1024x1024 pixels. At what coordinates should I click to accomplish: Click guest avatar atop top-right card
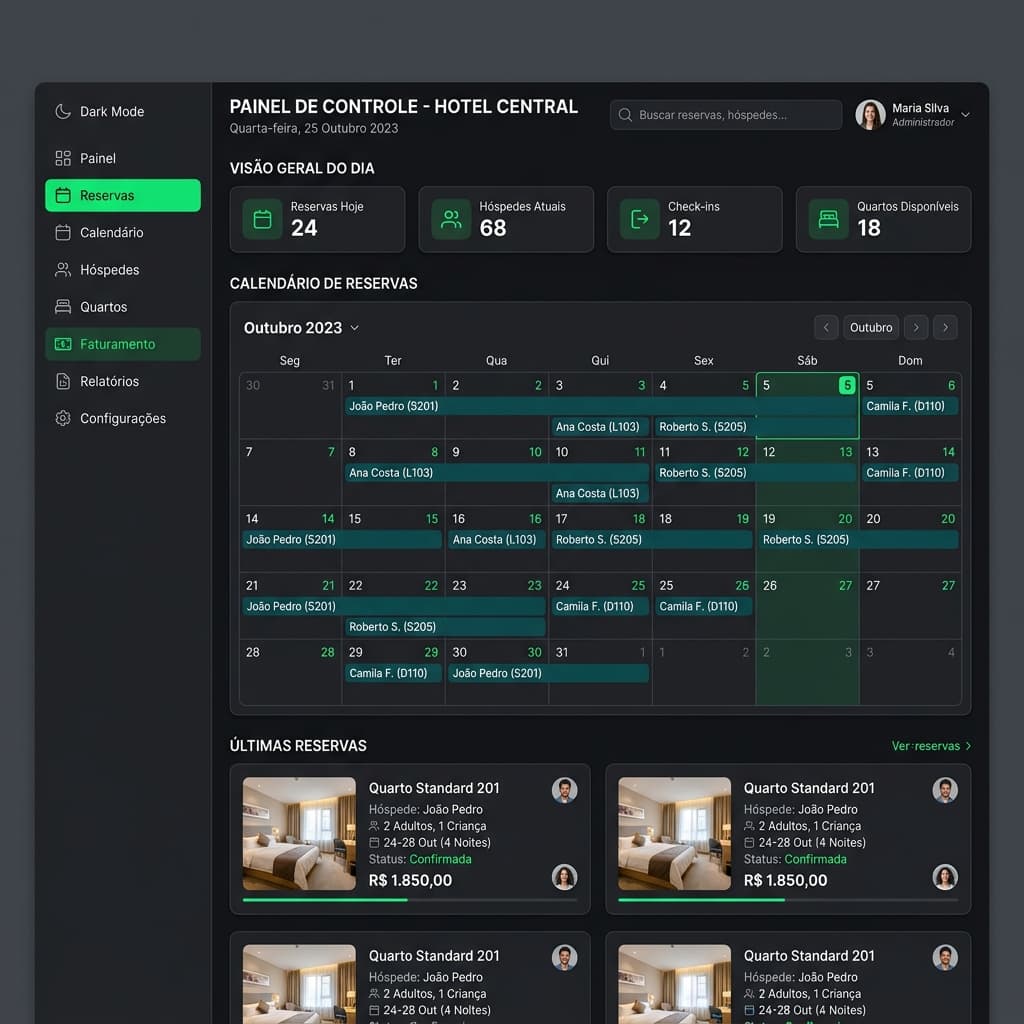pos(944,790)
